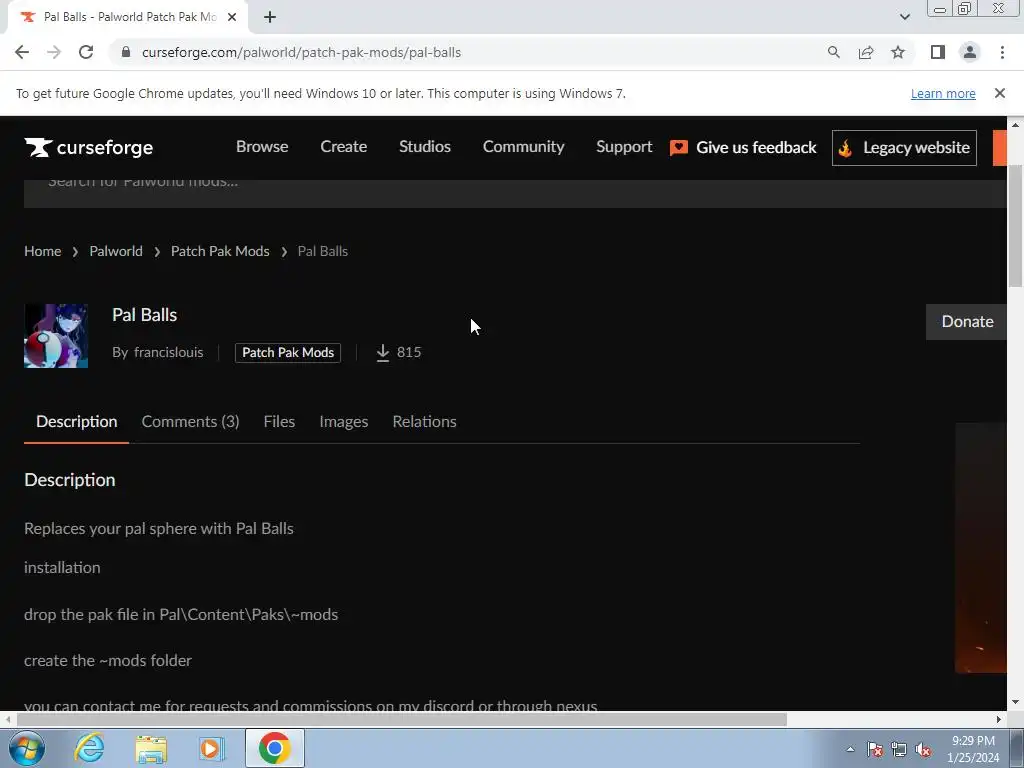Open the Chrome three-dot menu

click(1002, 52)
